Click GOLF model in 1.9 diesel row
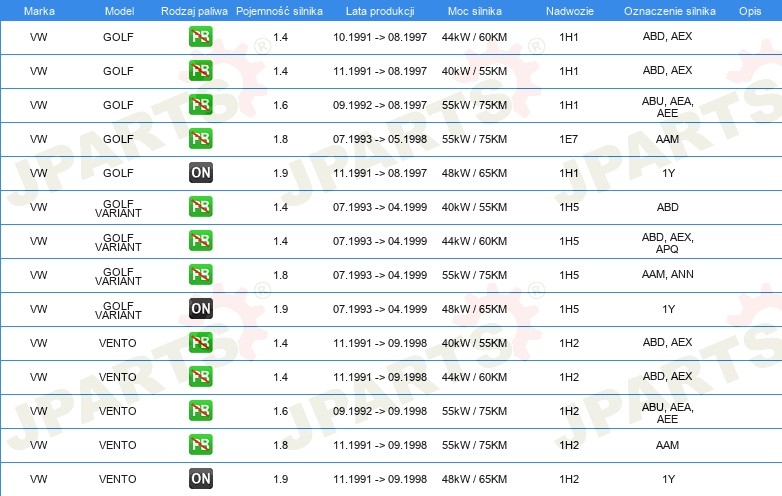The width and height of the screenshot is (782, 496). pyautogui.click(x=118, y=173)
